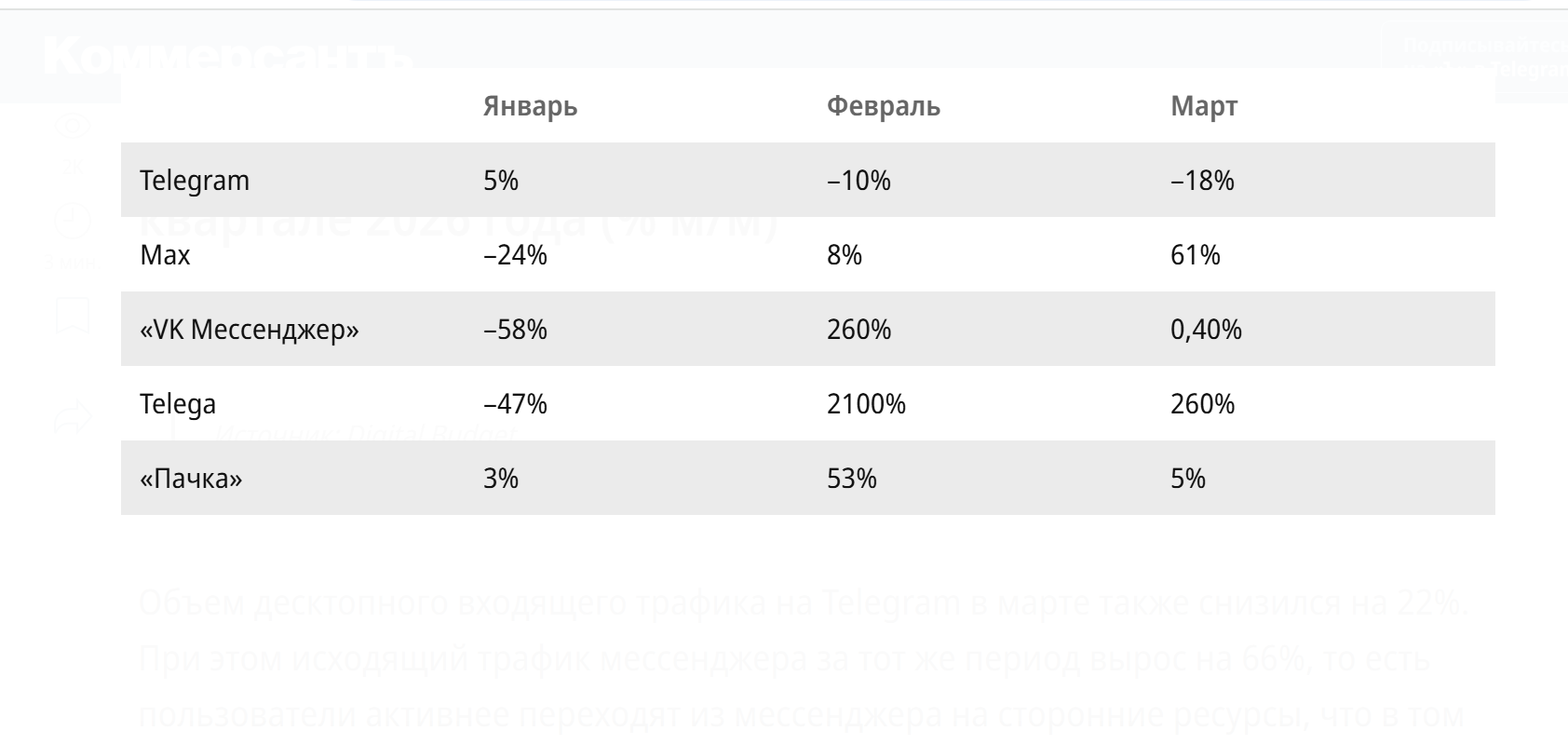Screen dimensions: 1568x744
Task: Click the 2100% cell for Telega
Action: coord(866,404)
